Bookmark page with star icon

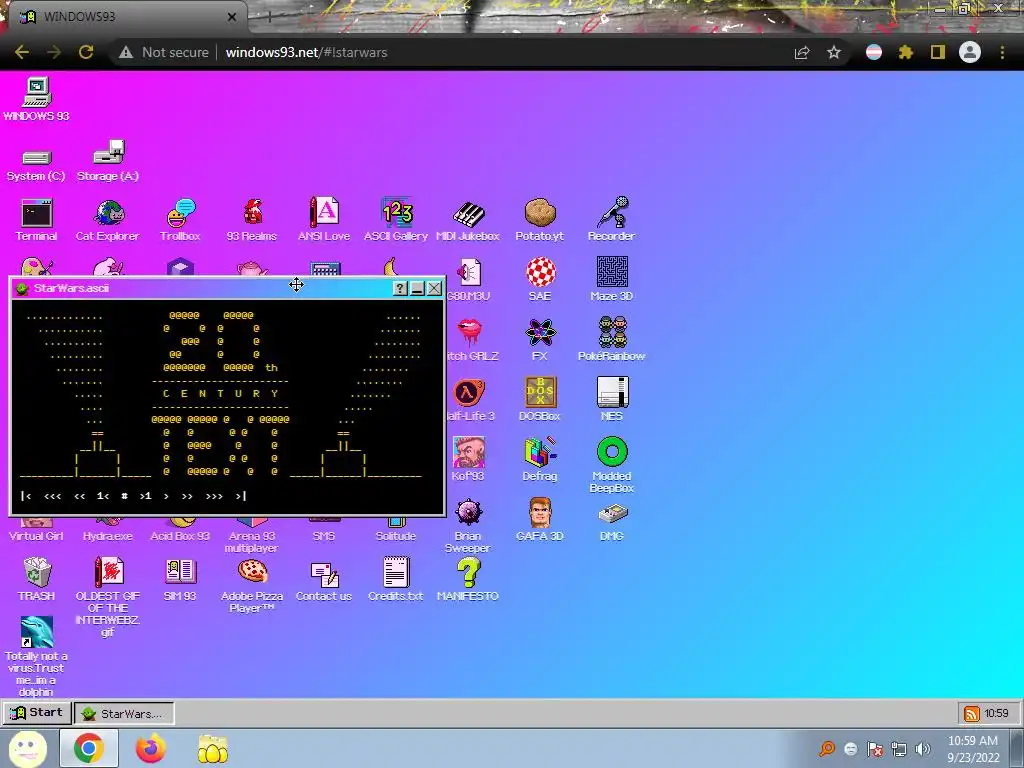[x=834, y=52]
